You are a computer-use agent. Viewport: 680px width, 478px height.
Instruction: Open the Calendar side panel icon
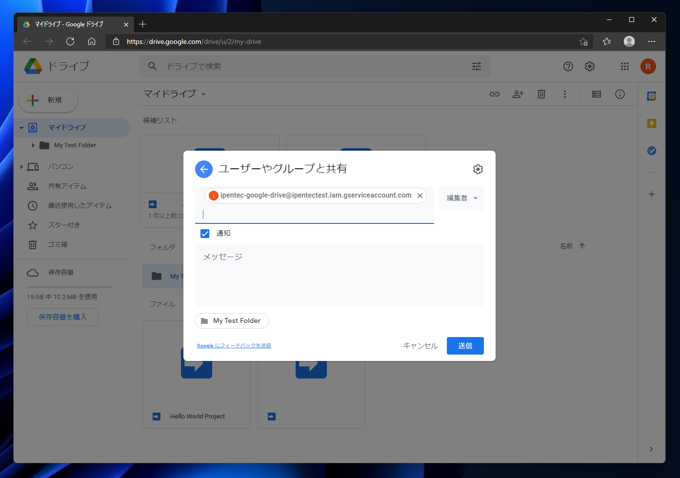pos(651,96)
